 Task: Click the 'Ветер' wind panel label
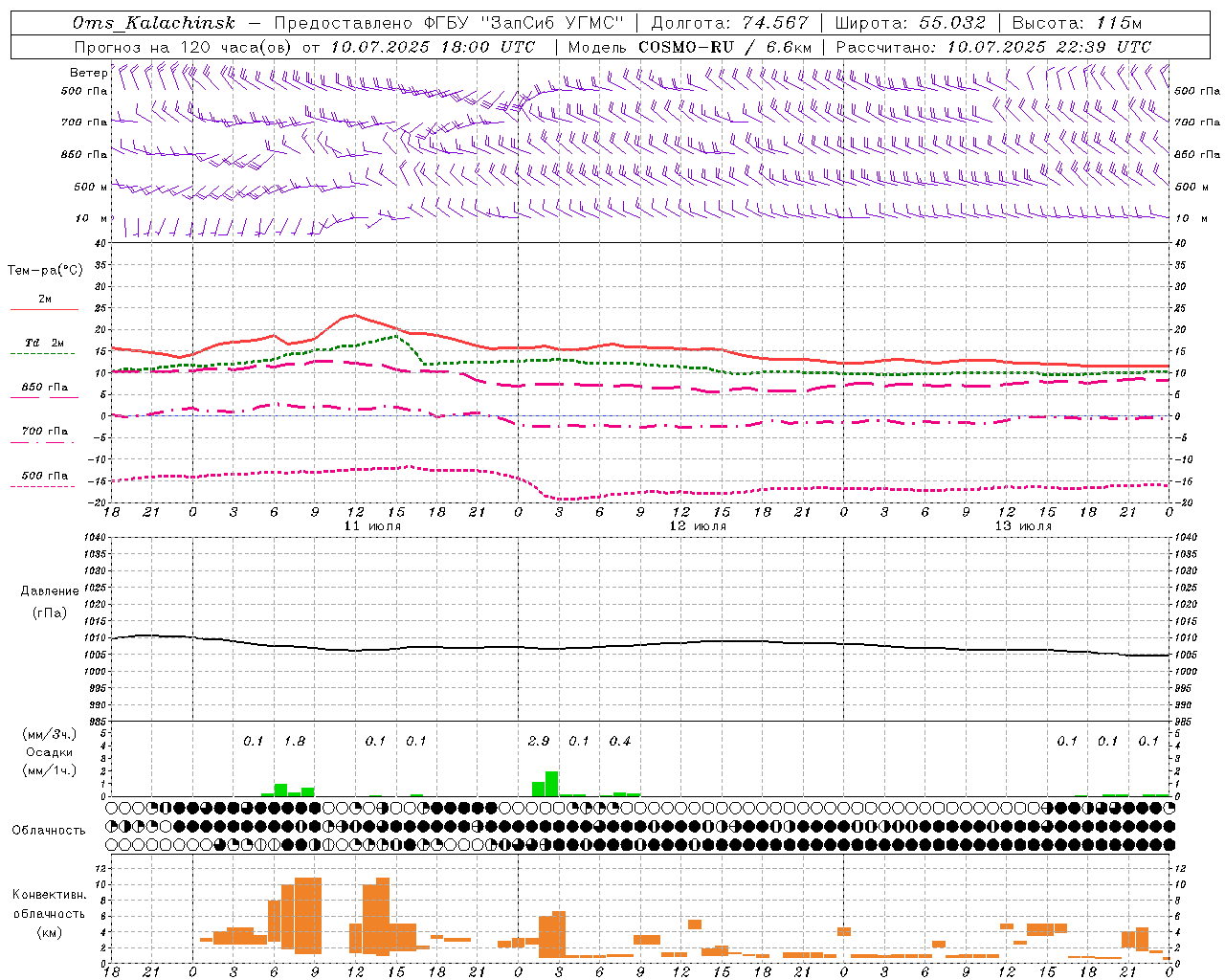coord(88,73)
